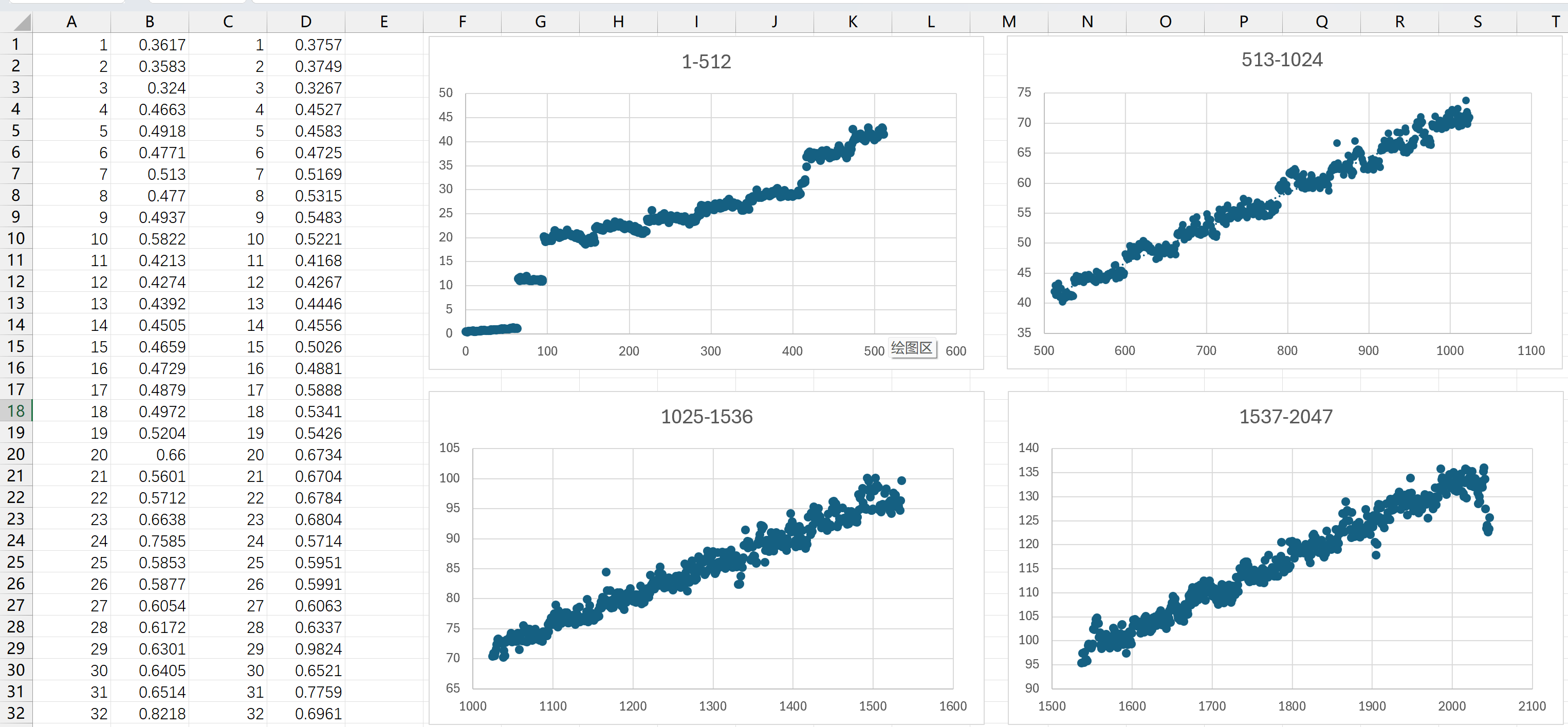Select the "1537-2047" chart title
This screenshot has width=1568, height=727.
(x=1285, y=417)
